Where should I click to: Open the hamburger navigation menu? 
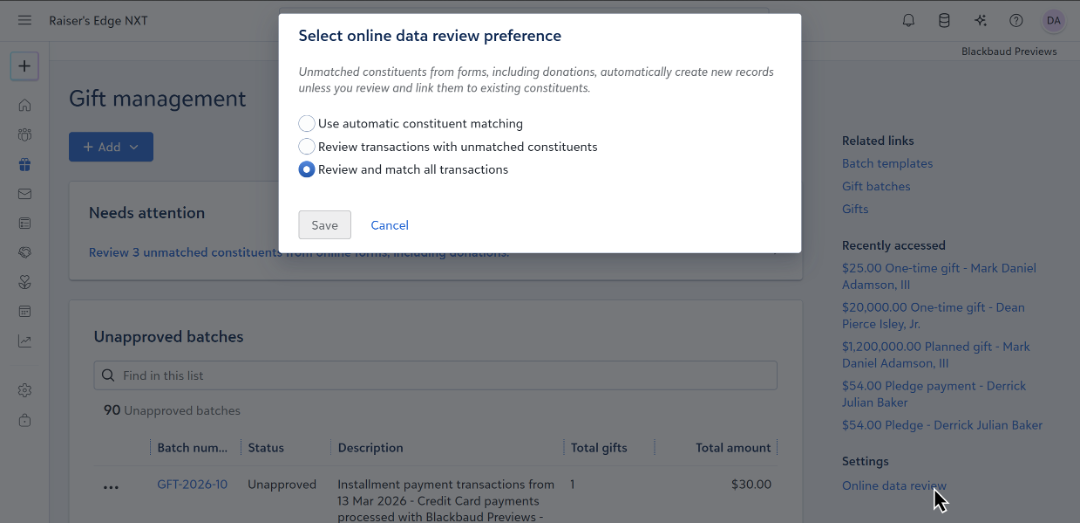25,21
